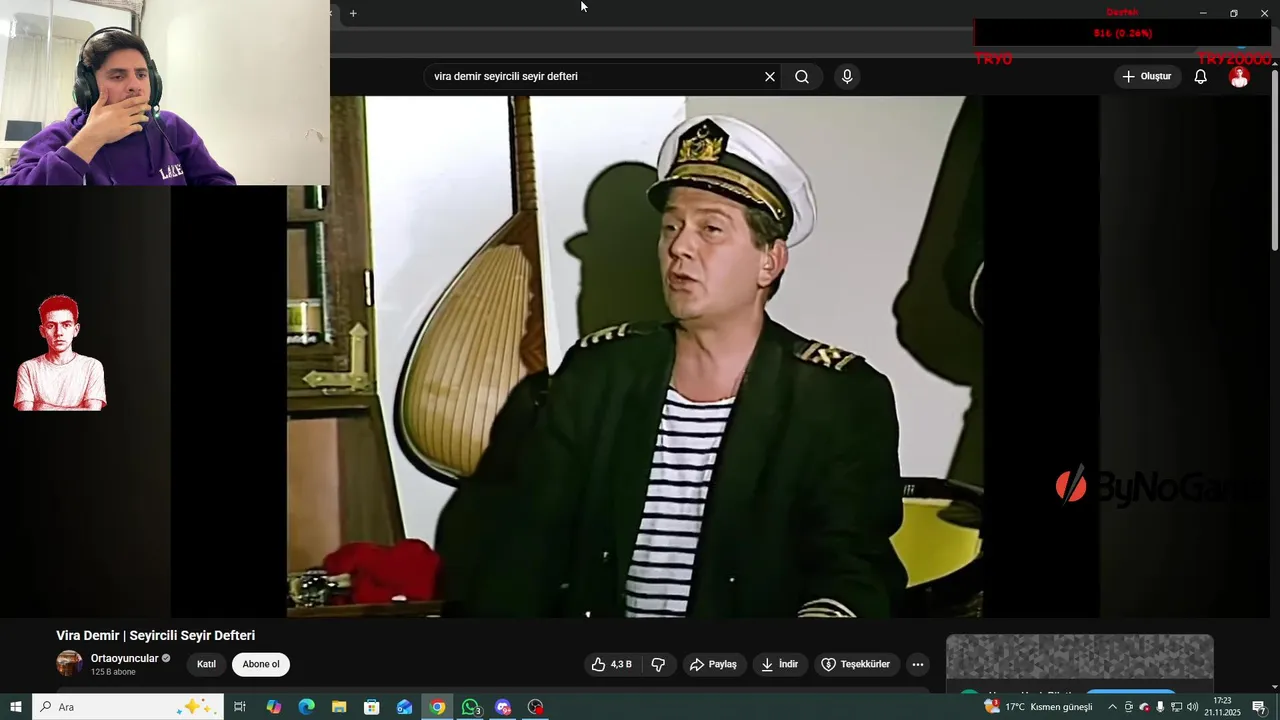This screenshot has width=1280, height=720.
Task: Click the YouTube search magnifier button
Action: tap(802, 77)
